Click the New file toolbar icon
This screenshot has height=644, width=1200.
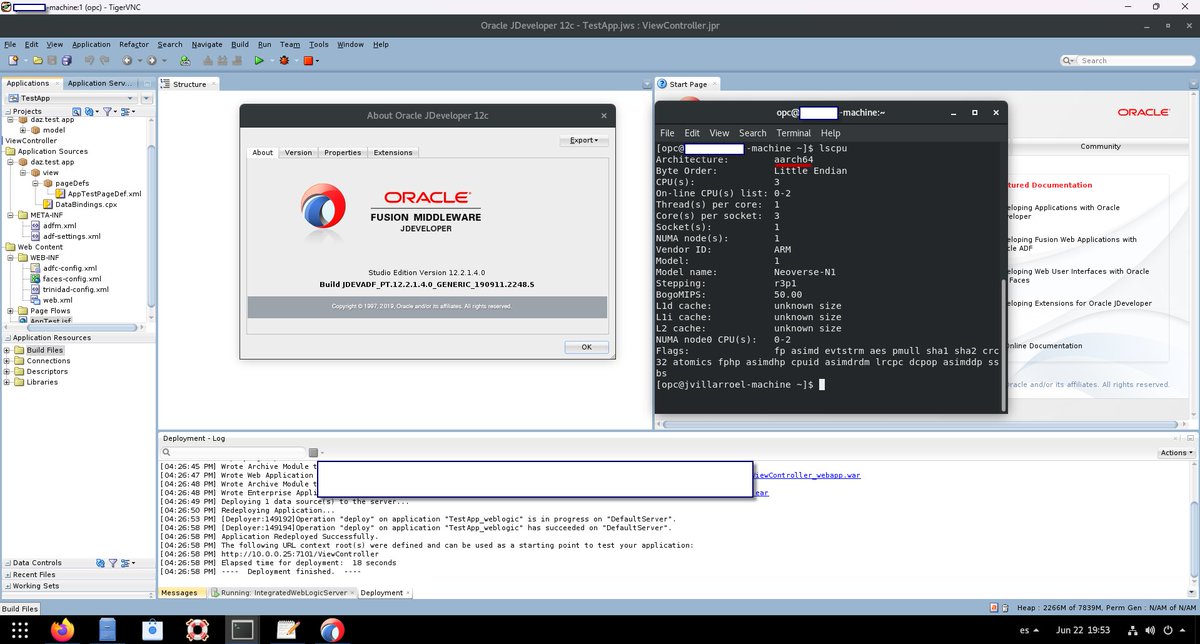click(12, 61)
